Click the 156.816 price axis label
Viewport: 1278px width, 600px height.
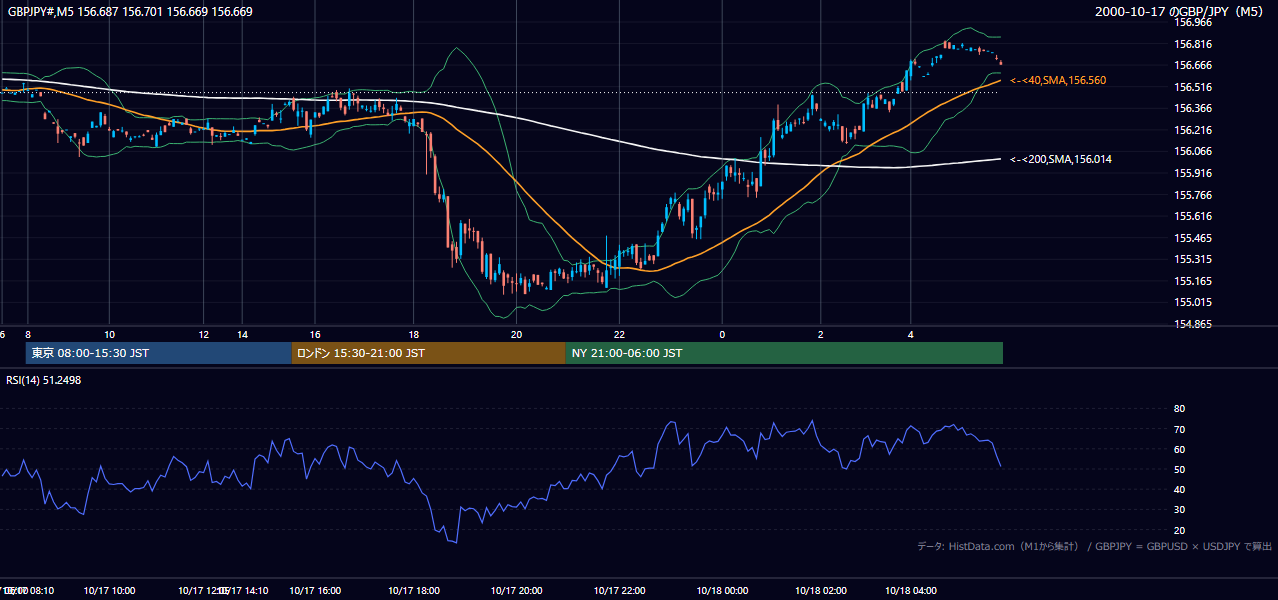[x=1194, y=44]
